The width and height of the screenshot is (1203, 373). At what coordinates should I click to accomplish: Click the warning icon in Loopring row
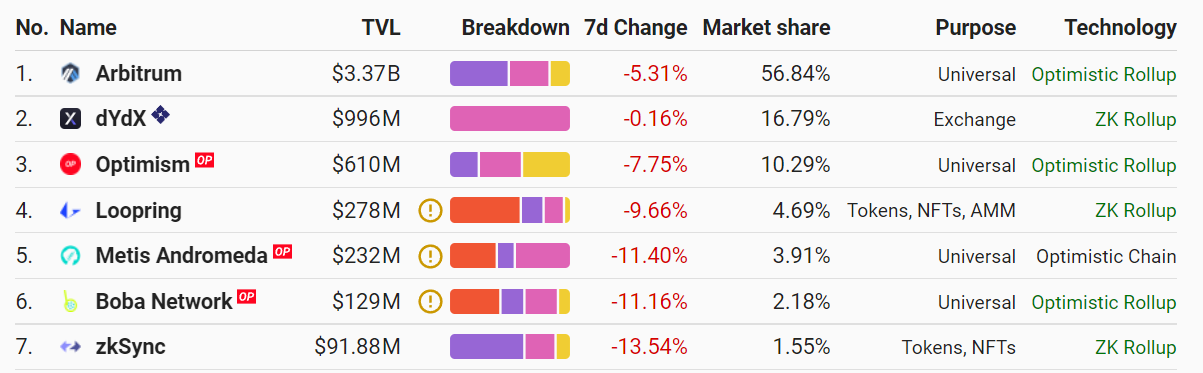[430, 210]
